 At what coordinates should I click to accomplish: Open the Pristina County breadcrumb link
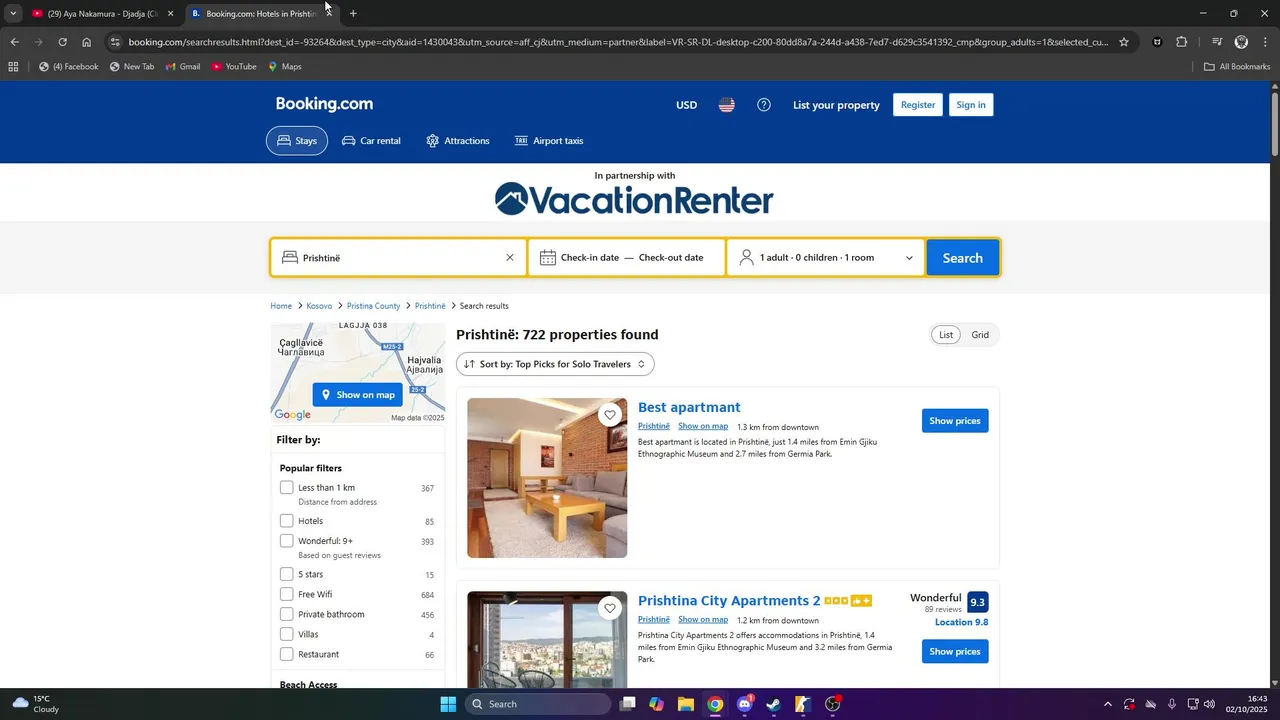coord(373,306)
